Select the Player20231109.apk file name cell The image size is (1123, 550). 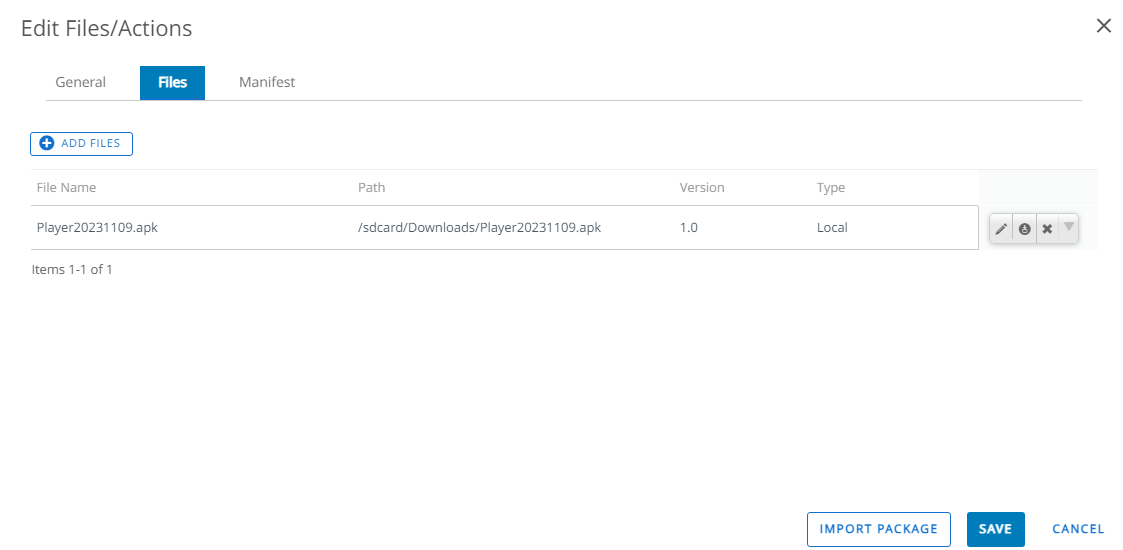[97, 228]
